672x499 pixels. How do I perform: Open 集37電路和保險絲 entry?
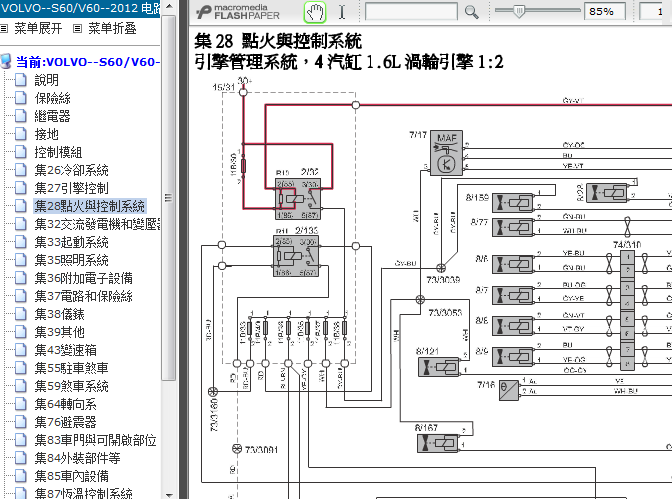pyautogui.click(x=84, y=296)
